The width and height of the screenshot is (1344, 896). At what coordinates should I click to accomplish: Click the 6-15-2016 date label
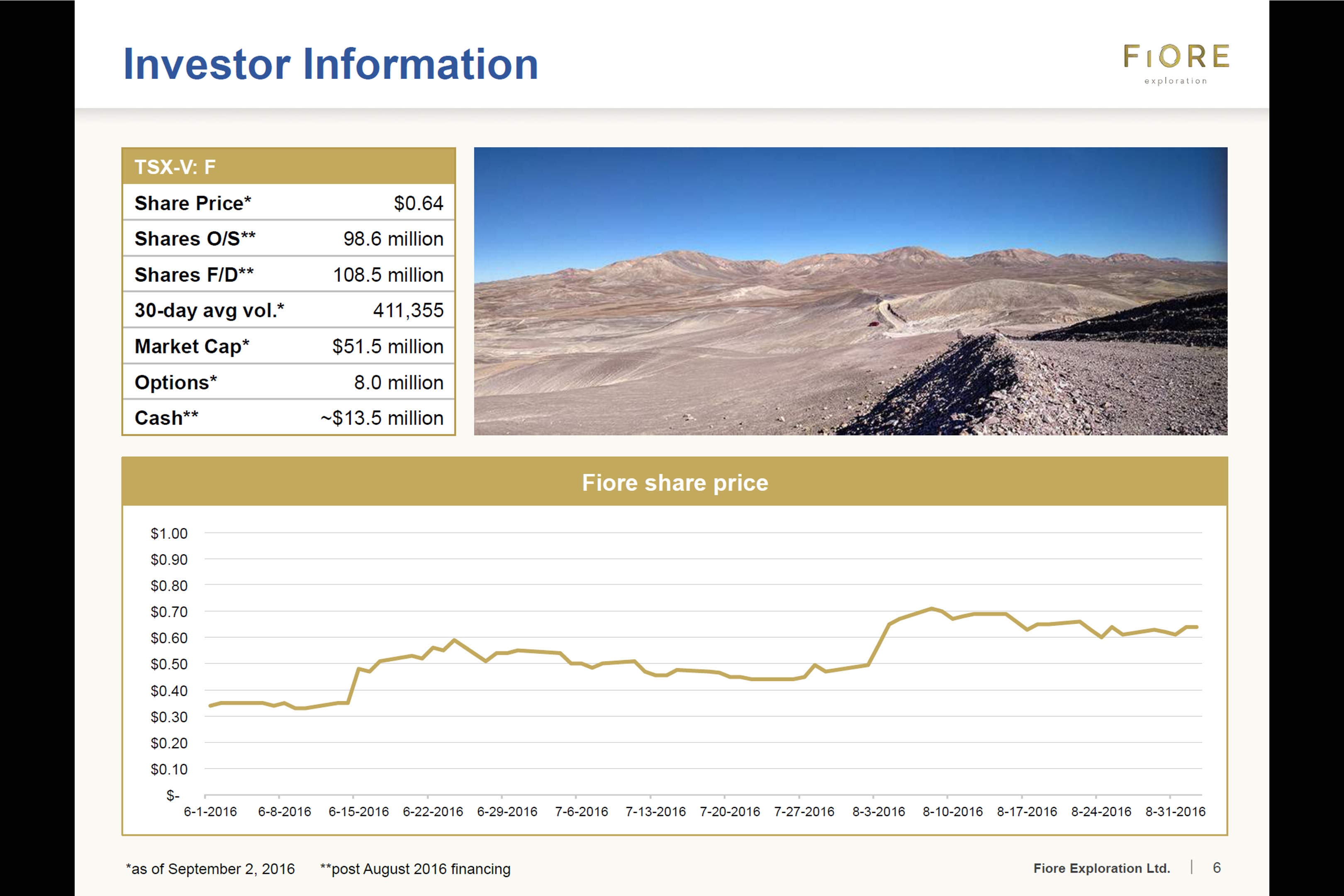tap(358, 811)
